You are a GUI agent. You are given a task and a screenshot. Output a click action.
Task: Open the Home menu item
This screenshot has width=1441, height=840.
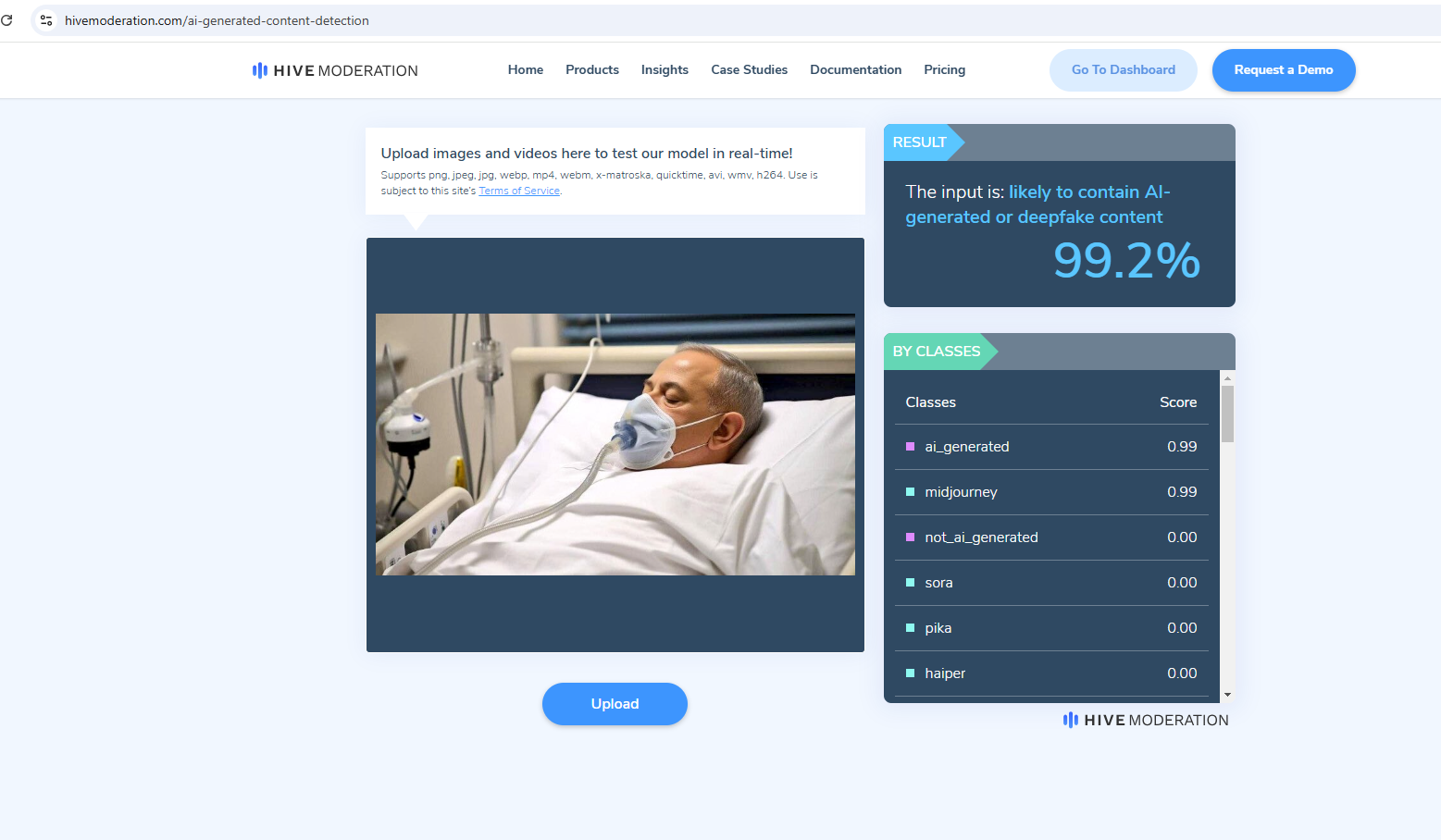[x=525, y=69]
